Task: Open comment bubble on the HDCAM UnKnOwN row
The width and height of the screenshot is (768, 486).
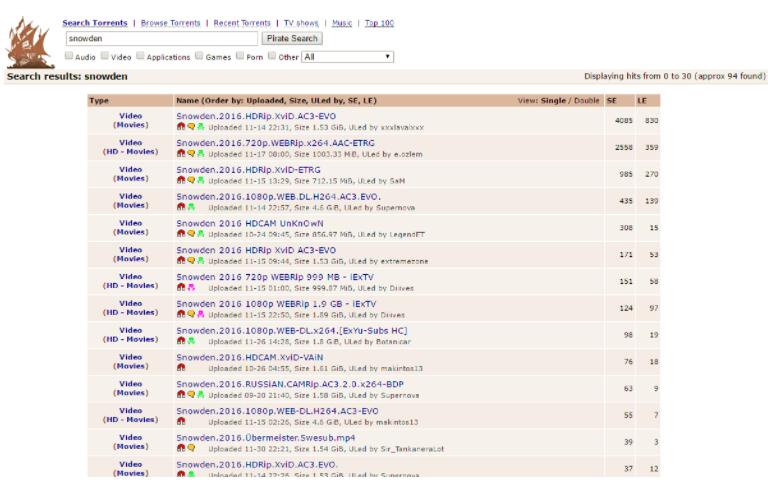Action: pyautogui.click(x=191, y=234)
